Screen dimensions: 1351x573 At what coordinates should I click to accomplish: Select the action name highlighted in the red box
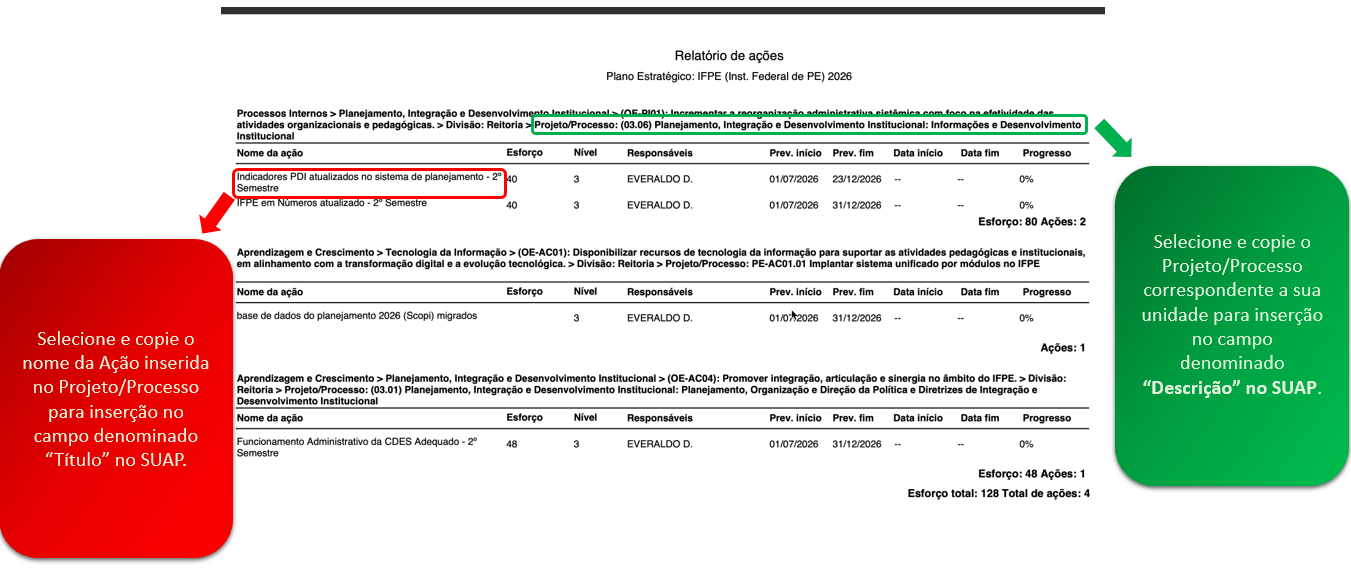click(369, 182)
